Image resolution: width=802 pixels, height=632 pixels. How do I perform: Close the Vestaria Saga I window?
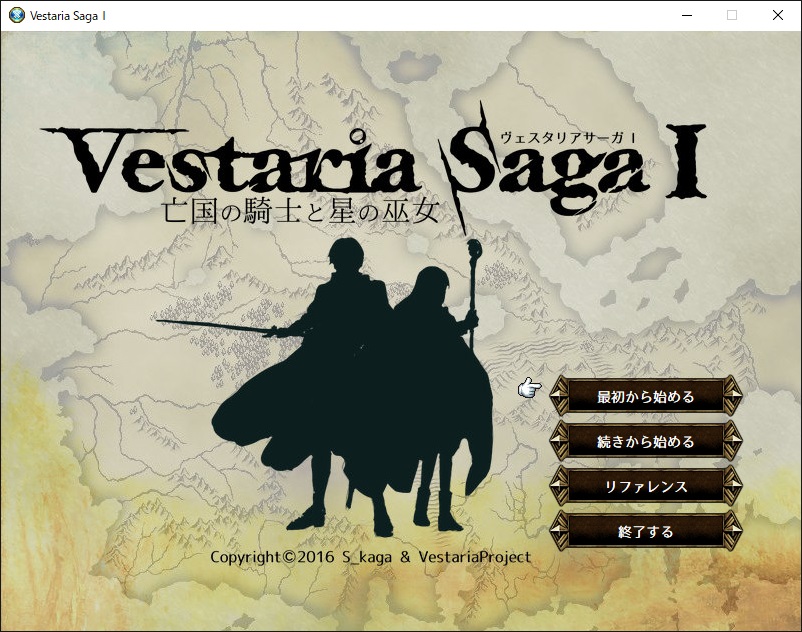(778, 15)
